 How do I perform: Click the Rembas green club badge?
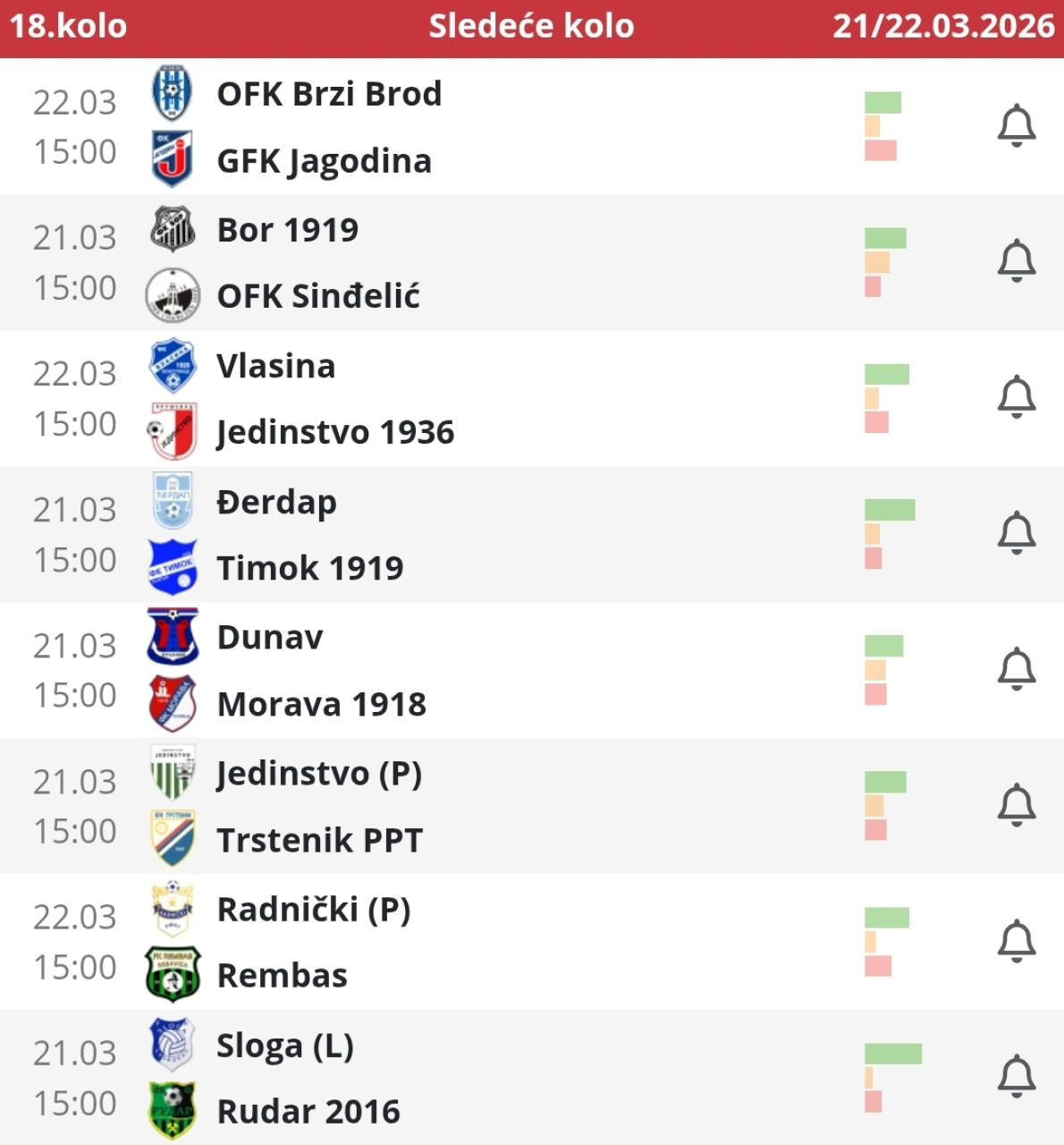coord(173,975)
